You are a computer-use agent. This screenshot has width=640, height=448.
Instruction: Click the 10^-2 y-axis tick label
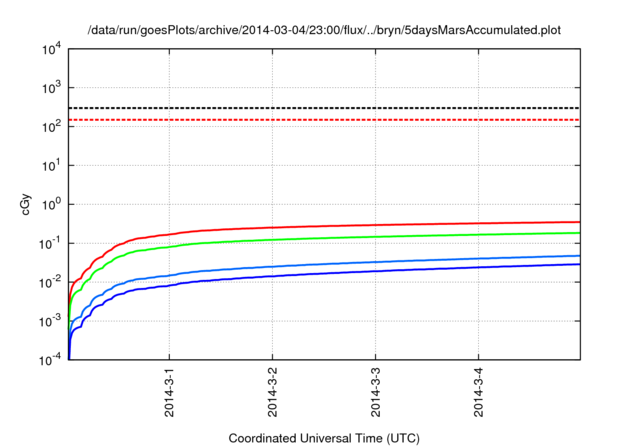50,282
